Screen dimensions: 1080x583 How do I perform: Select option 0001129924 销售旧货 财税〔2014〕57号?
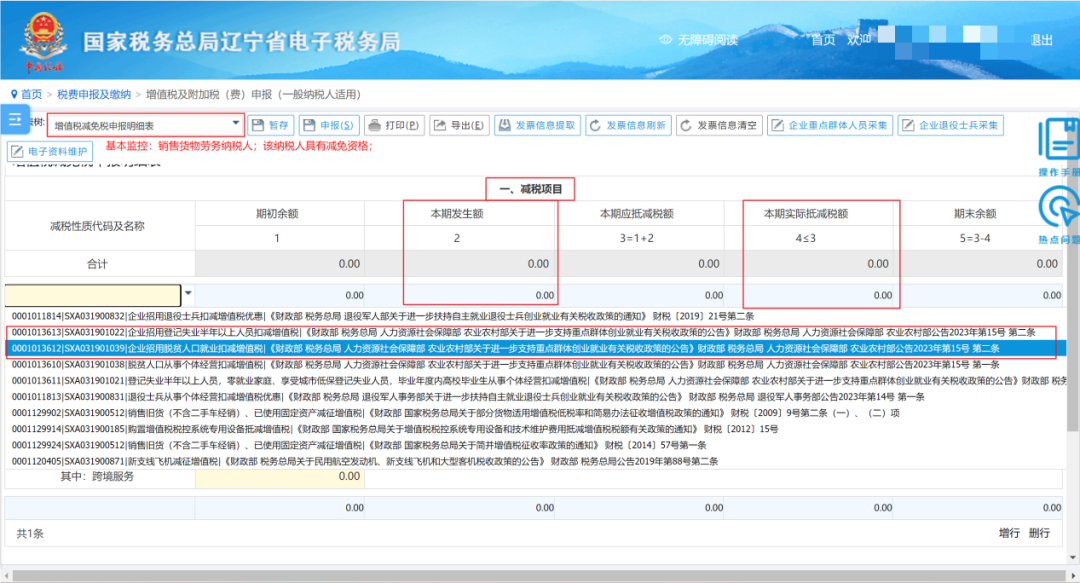359,445
